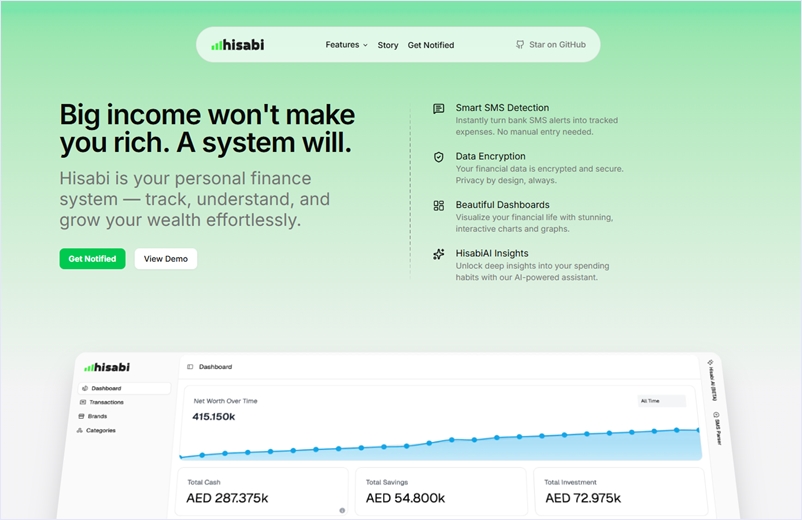
Task: Click the Beautiful Dashboards grid icon
Action: click(439, 205)
